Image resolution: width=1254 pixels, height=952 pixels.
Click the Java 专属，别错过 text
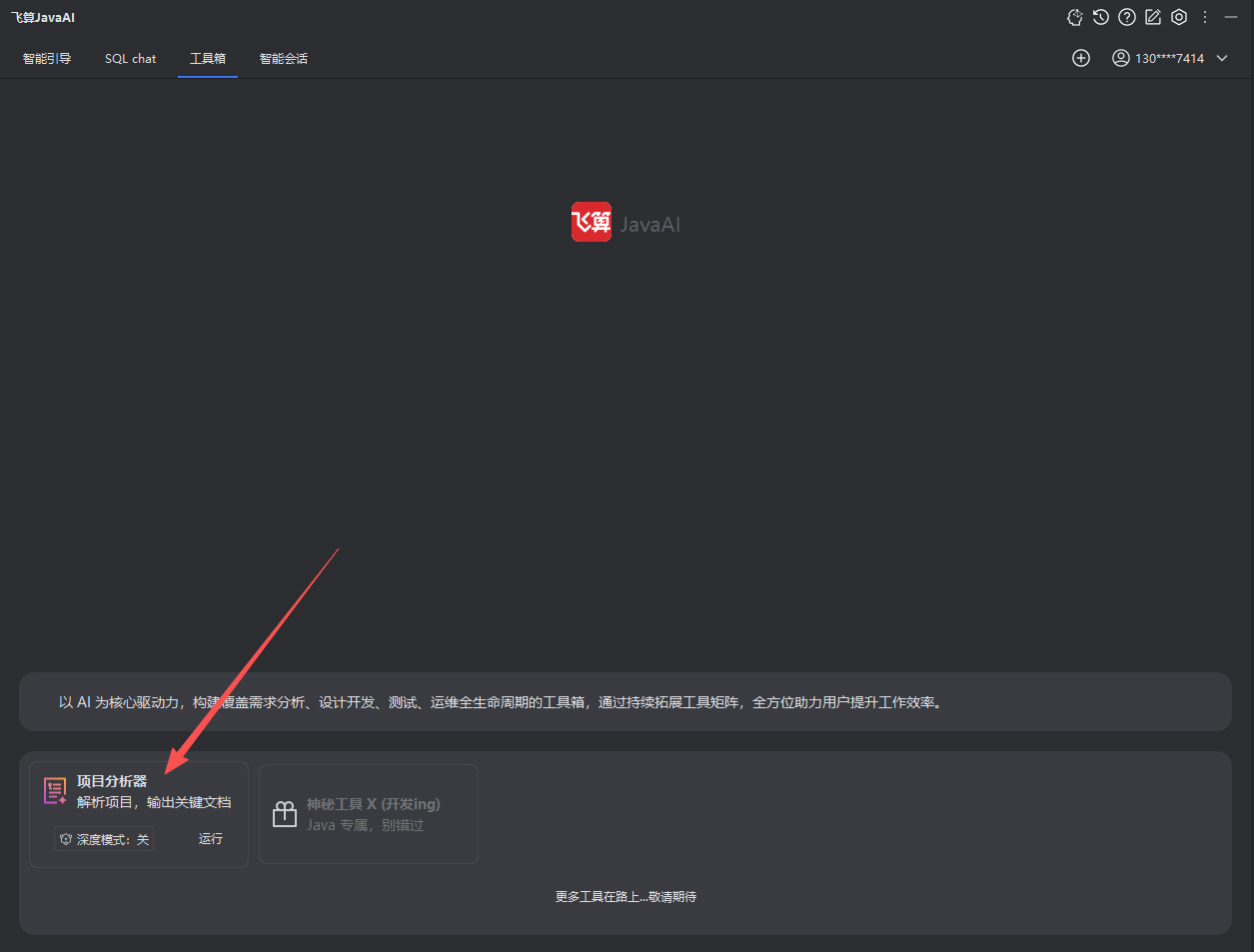366,825
